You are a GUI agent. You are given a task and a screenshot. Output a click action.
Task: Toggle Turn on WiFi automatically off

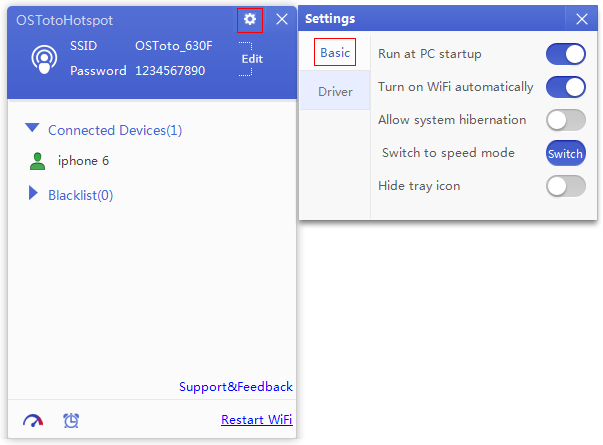click(x=566, y=87)
